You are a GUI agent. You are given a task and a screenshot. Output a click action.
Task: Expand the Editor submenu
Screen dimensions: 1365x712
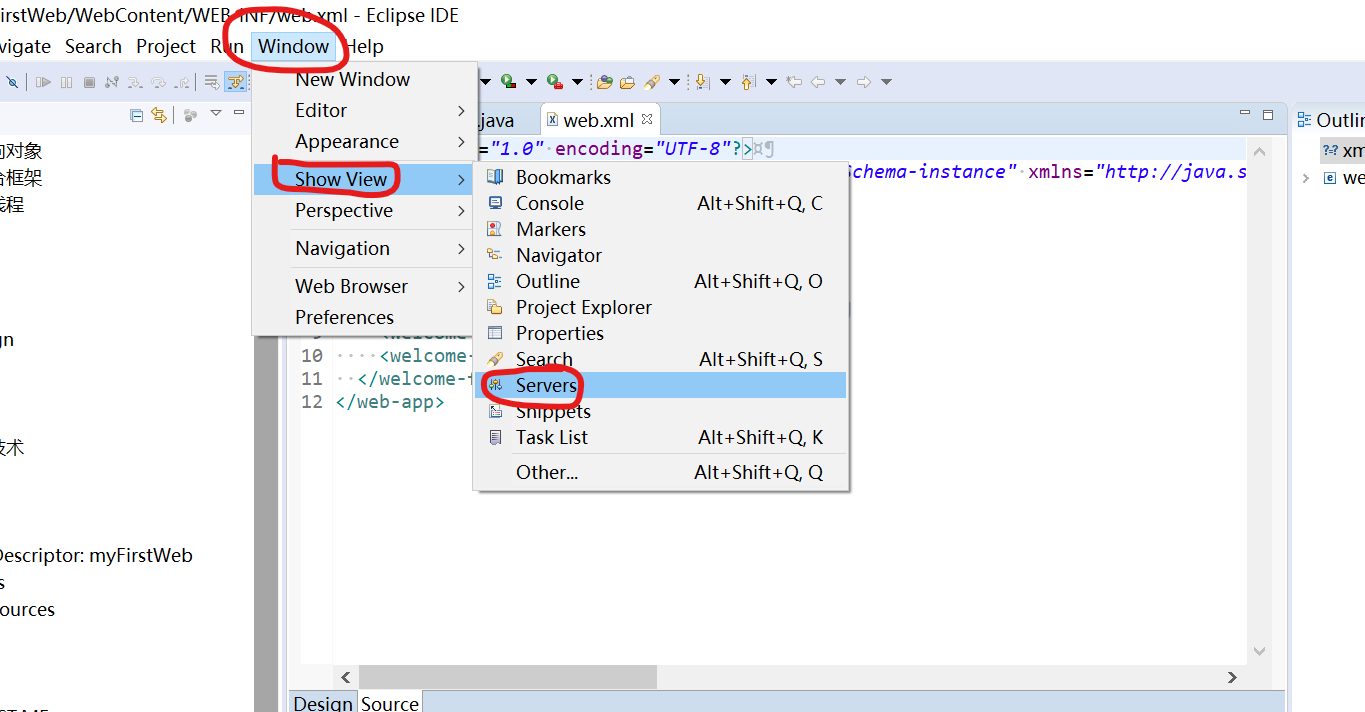(365, 110)
